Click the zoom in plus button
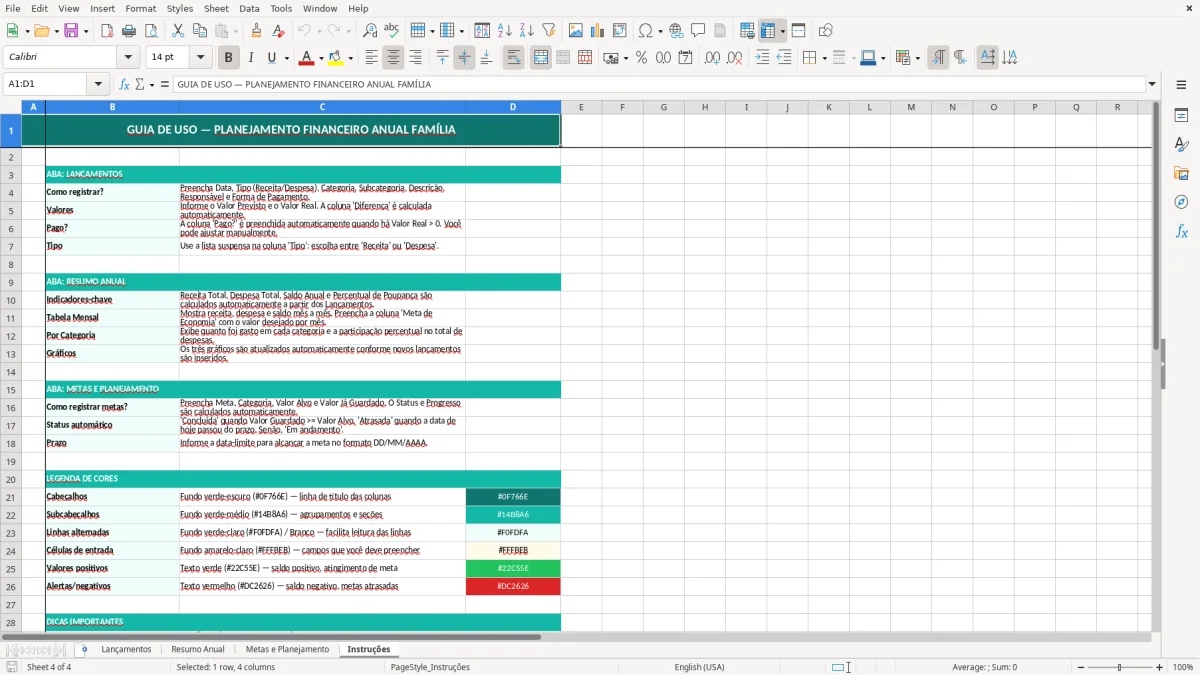Screen dimensions: 1200x675 [x=1160, y=667]
